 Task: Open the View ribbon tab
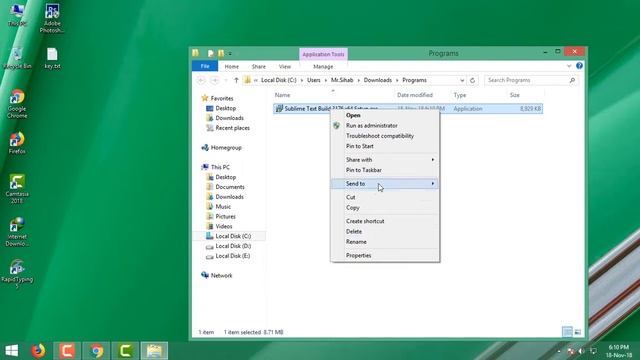pyautogui.click(x=285, y=66)
